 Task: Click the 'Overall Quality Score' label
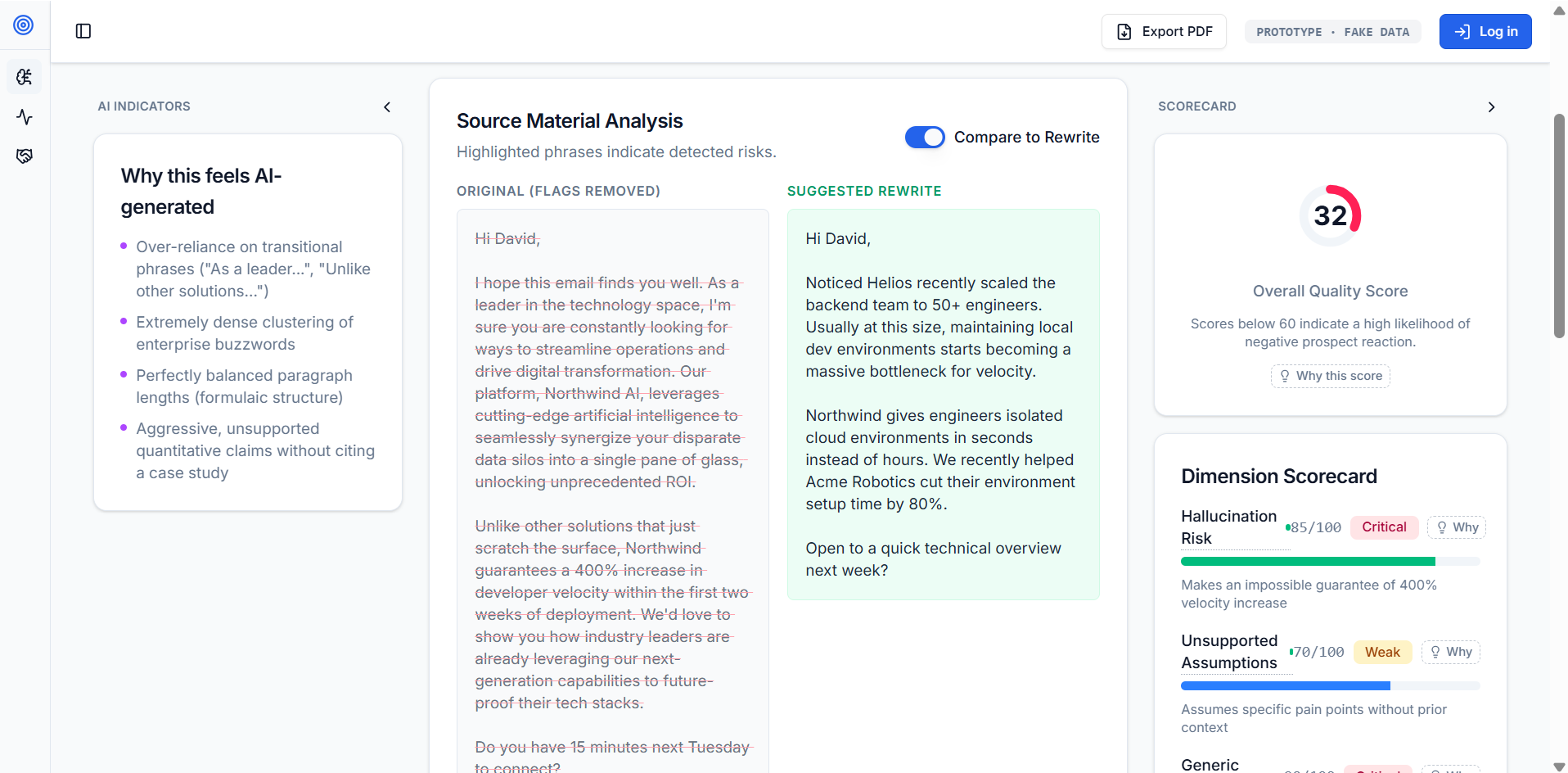1331,292
